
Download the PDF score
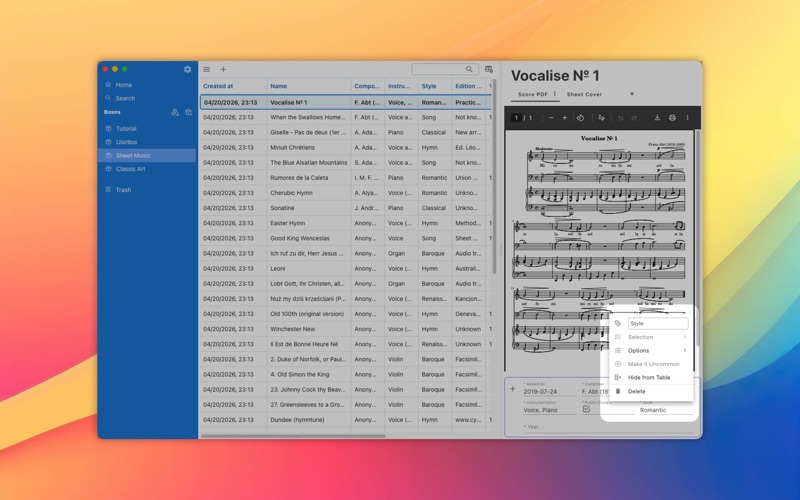tap(657, 118)
